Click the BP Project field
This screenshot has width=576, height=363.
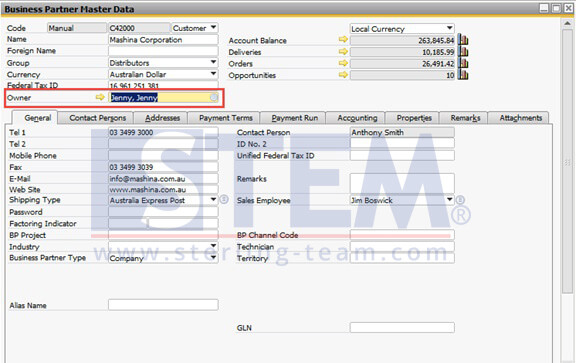(x=163, y=235)
